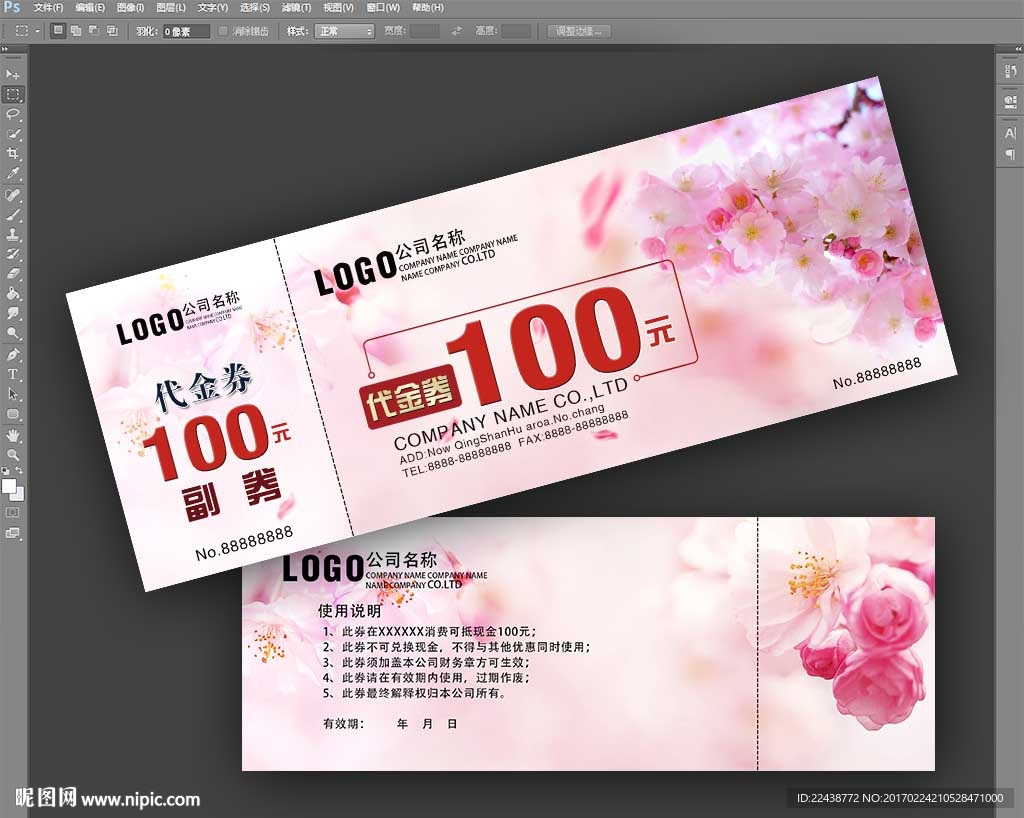Change the screen mode

pyautogui.click(x=13, y=533)
